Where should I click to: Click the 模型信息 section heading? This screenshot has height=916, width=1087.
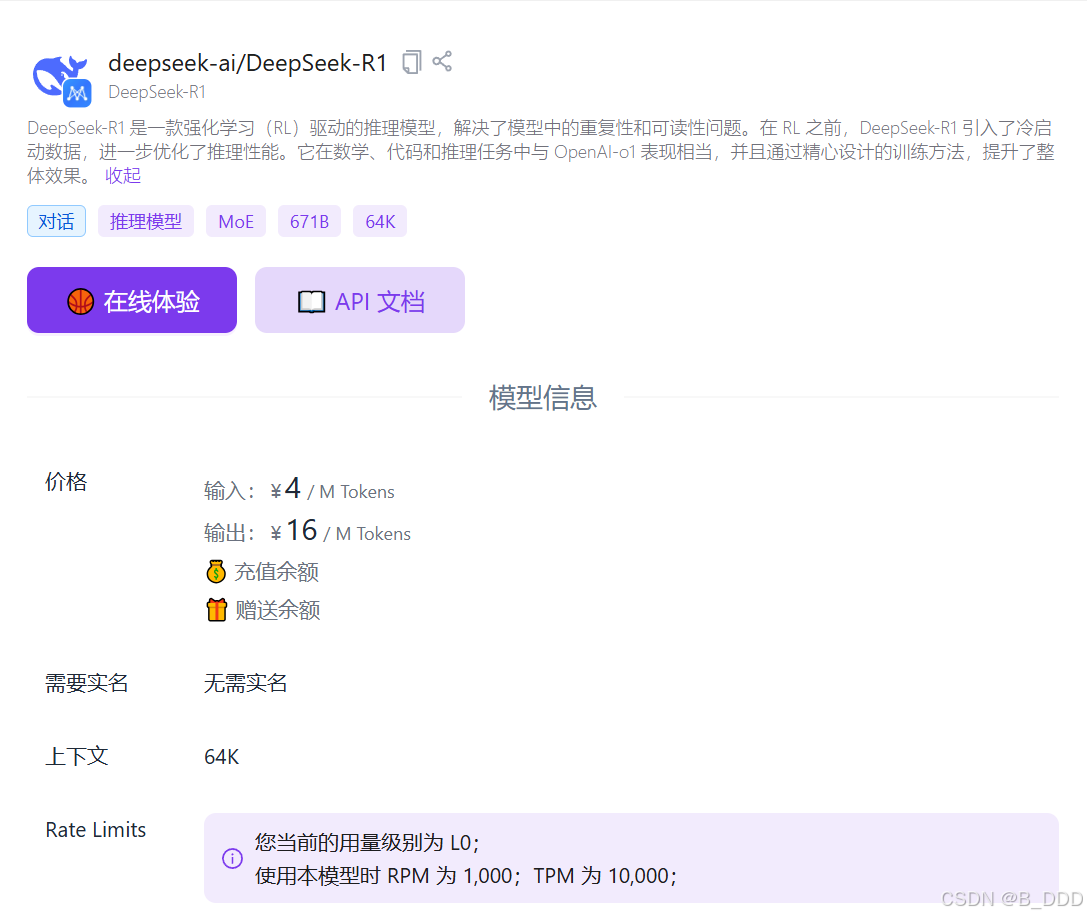[x=543, y=397]
